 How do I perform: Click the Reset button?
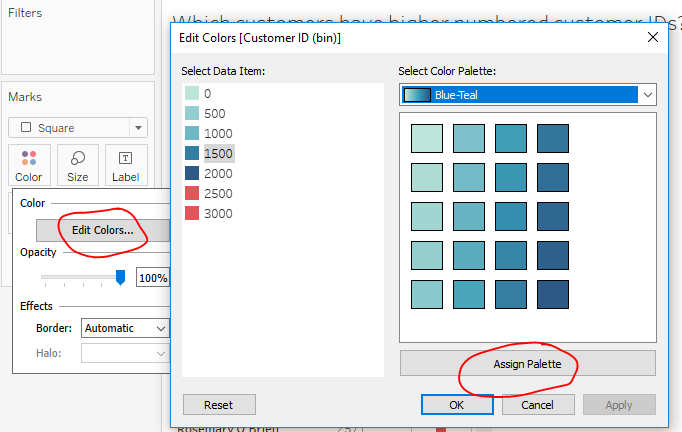pyautogui.click(x=219, y=405)
